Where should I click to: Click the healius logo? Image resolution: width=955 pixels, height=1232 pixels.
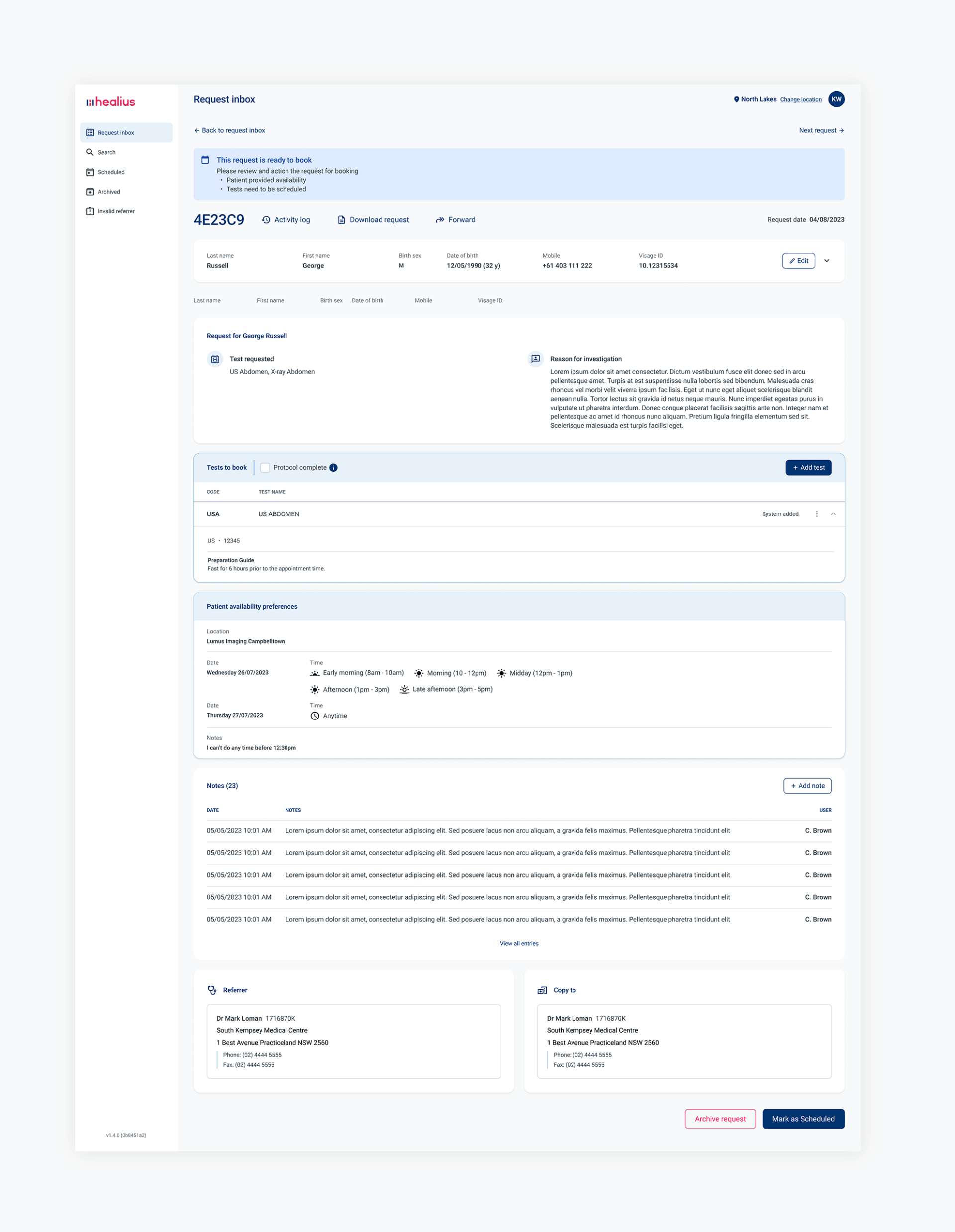click(x=110, y=102)
